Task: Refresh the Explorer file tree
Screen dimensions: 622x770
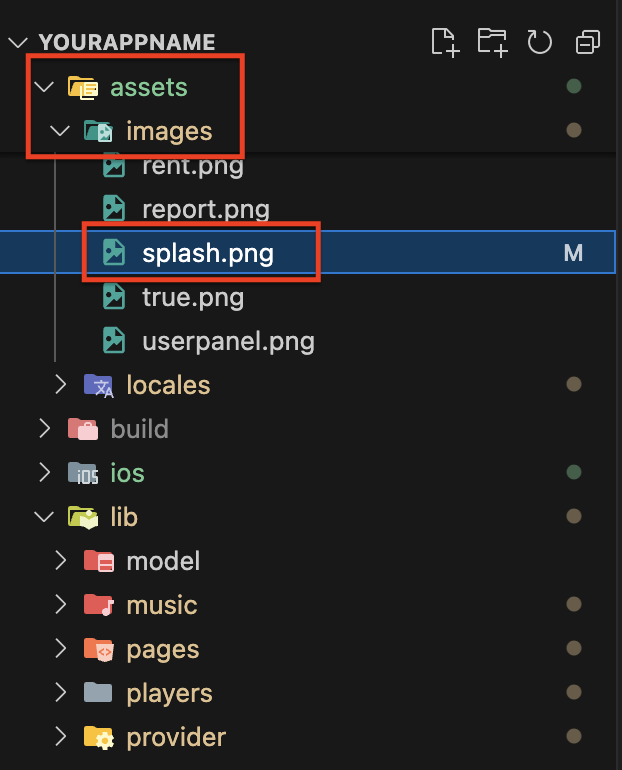Action: point(540,42)
